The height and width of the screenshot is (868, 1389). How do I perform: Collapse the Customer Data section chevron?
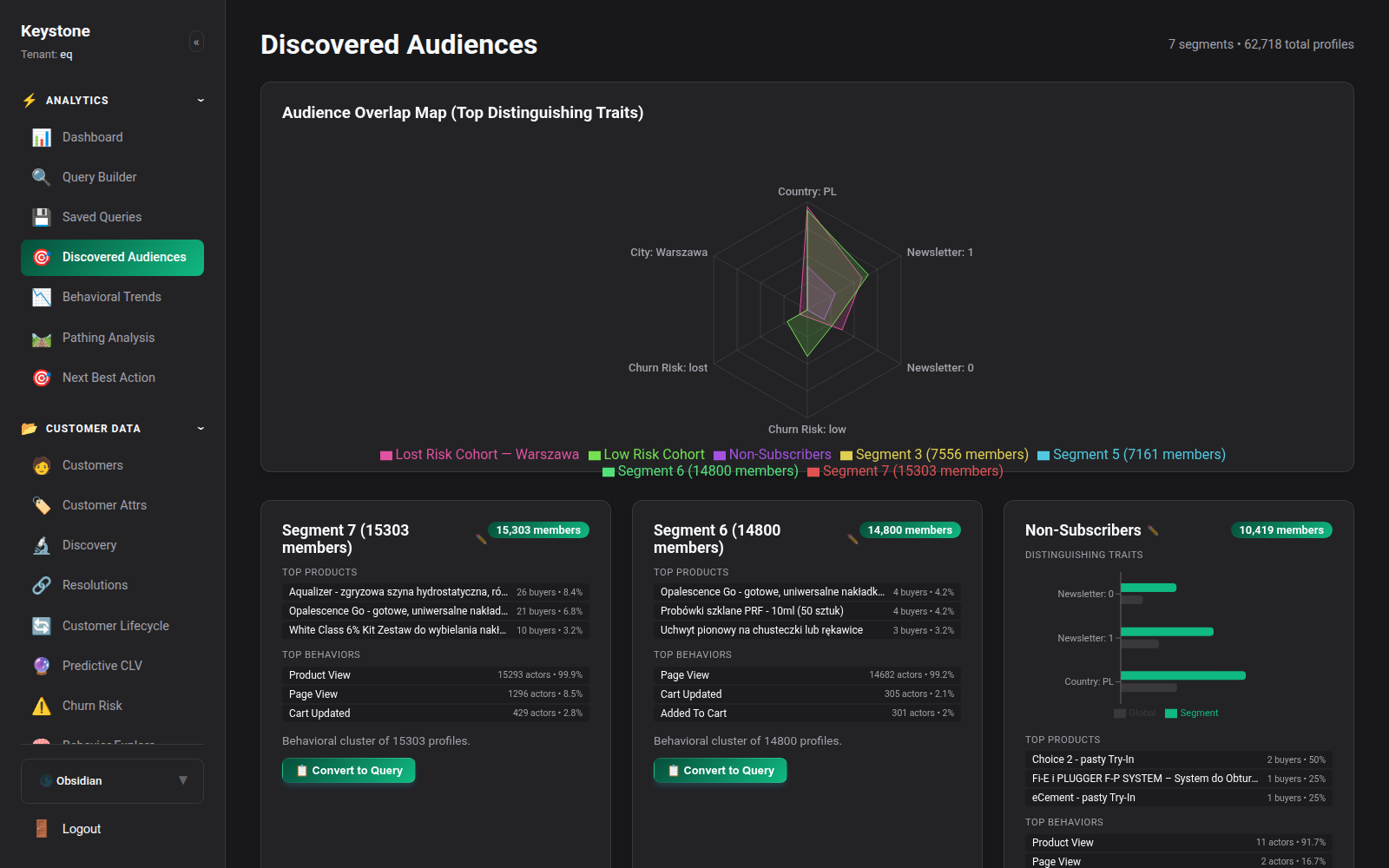click(201, 429)
